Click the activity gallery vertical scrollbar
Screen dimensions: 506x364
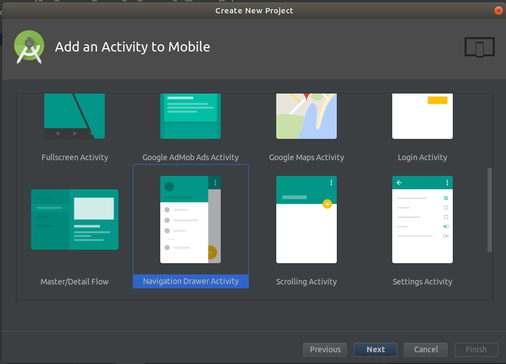point(489,210)
